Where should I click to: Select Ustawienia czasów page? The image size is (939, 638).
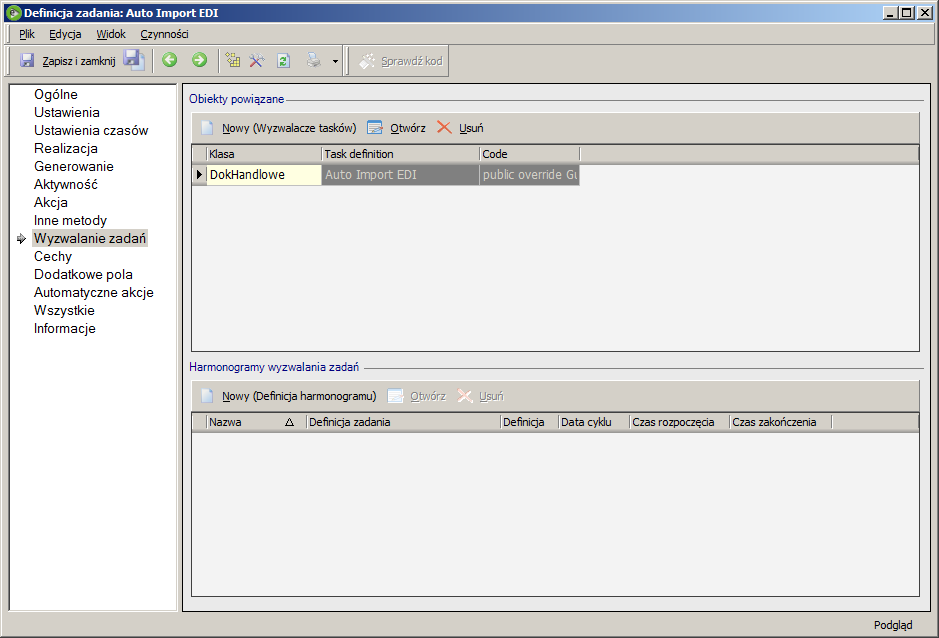91,131
